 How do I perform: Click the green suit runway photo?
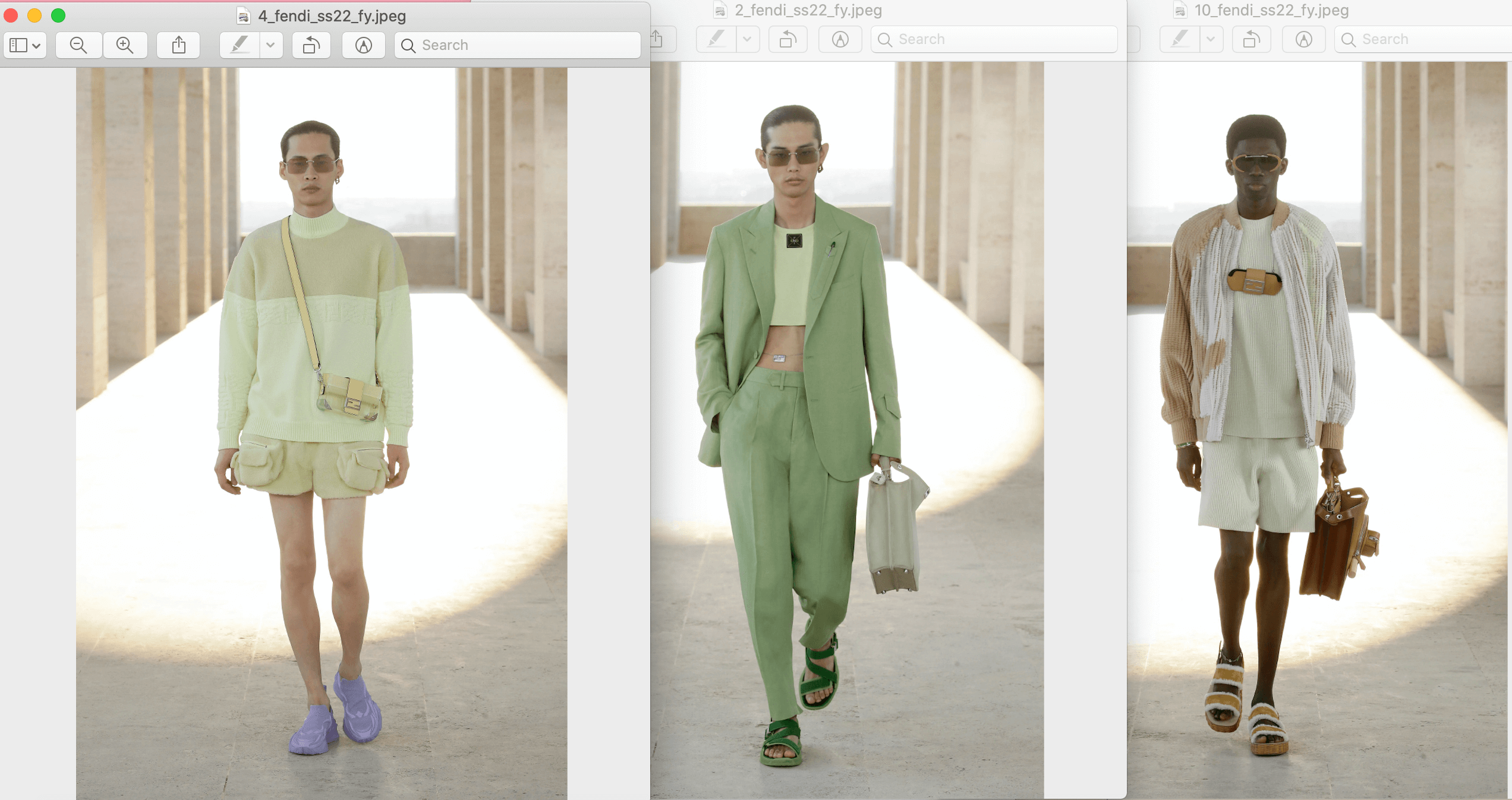(847, 430)
